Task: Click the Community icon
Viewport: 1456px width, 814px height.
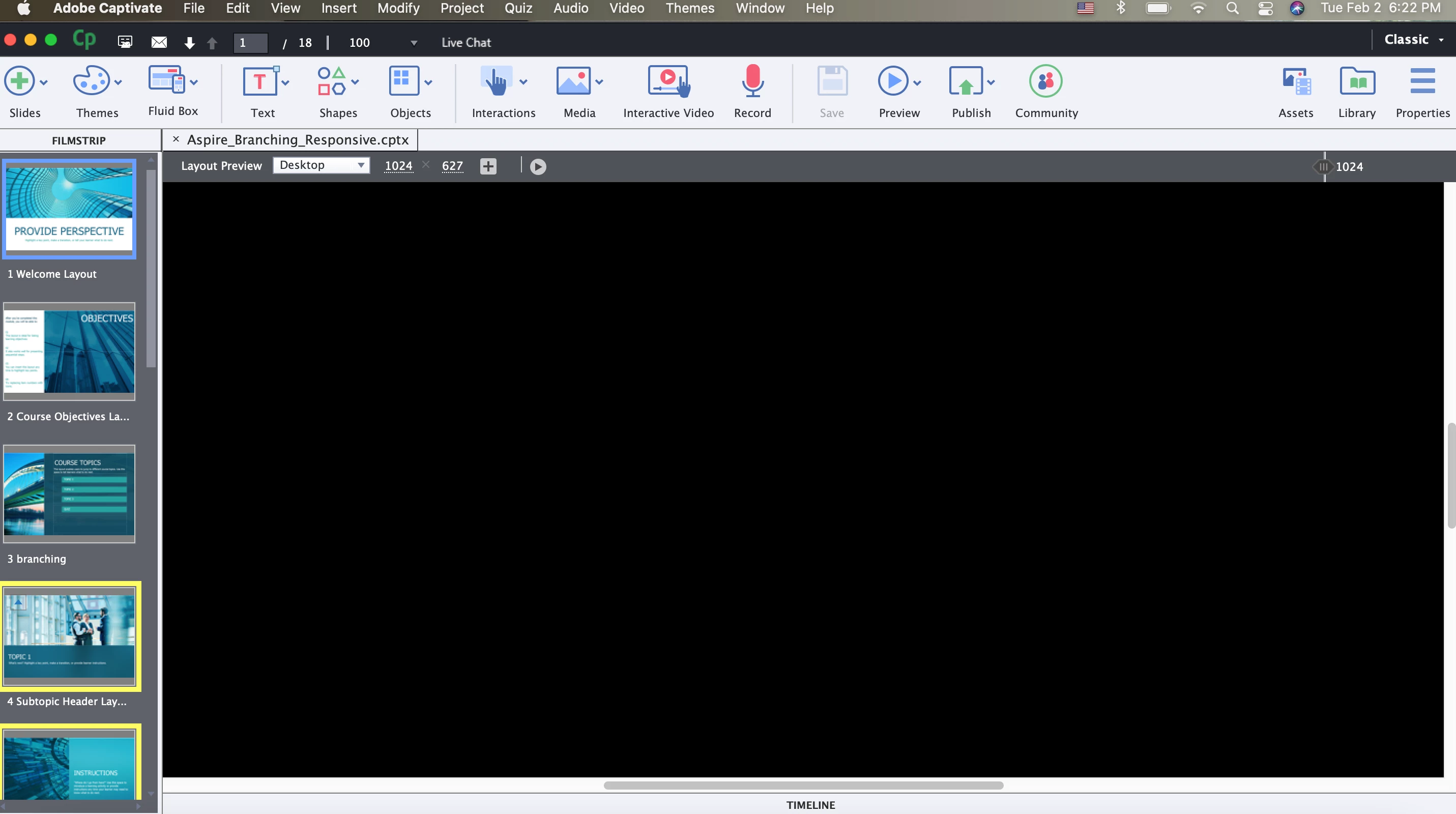Action: tap(1045, 82)
